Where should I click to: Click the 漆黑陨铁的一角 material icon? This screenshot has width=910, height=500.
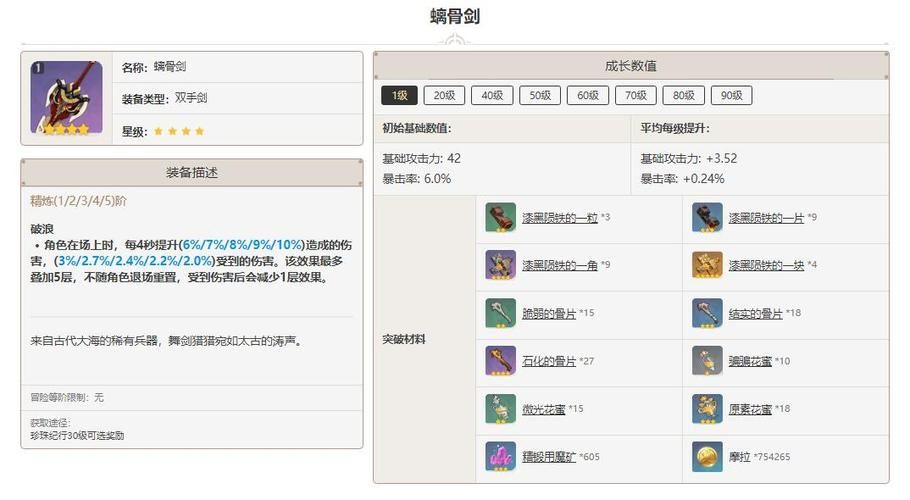pos(500,265)
